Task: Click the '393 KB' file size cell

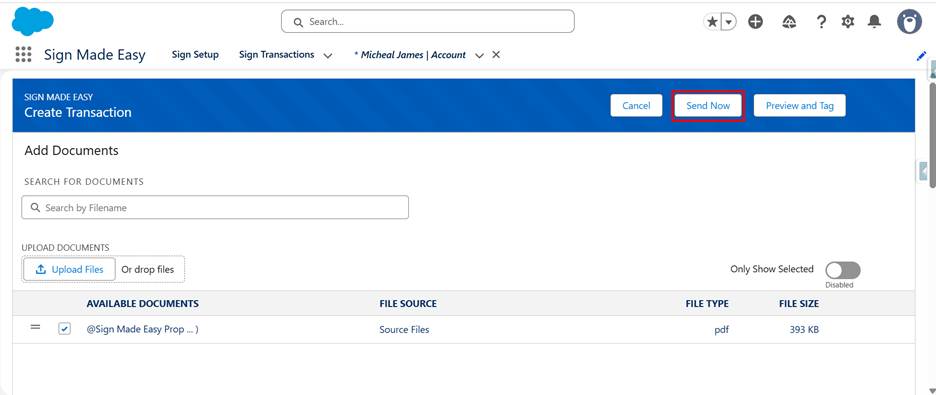Action: tap(803, 329)
